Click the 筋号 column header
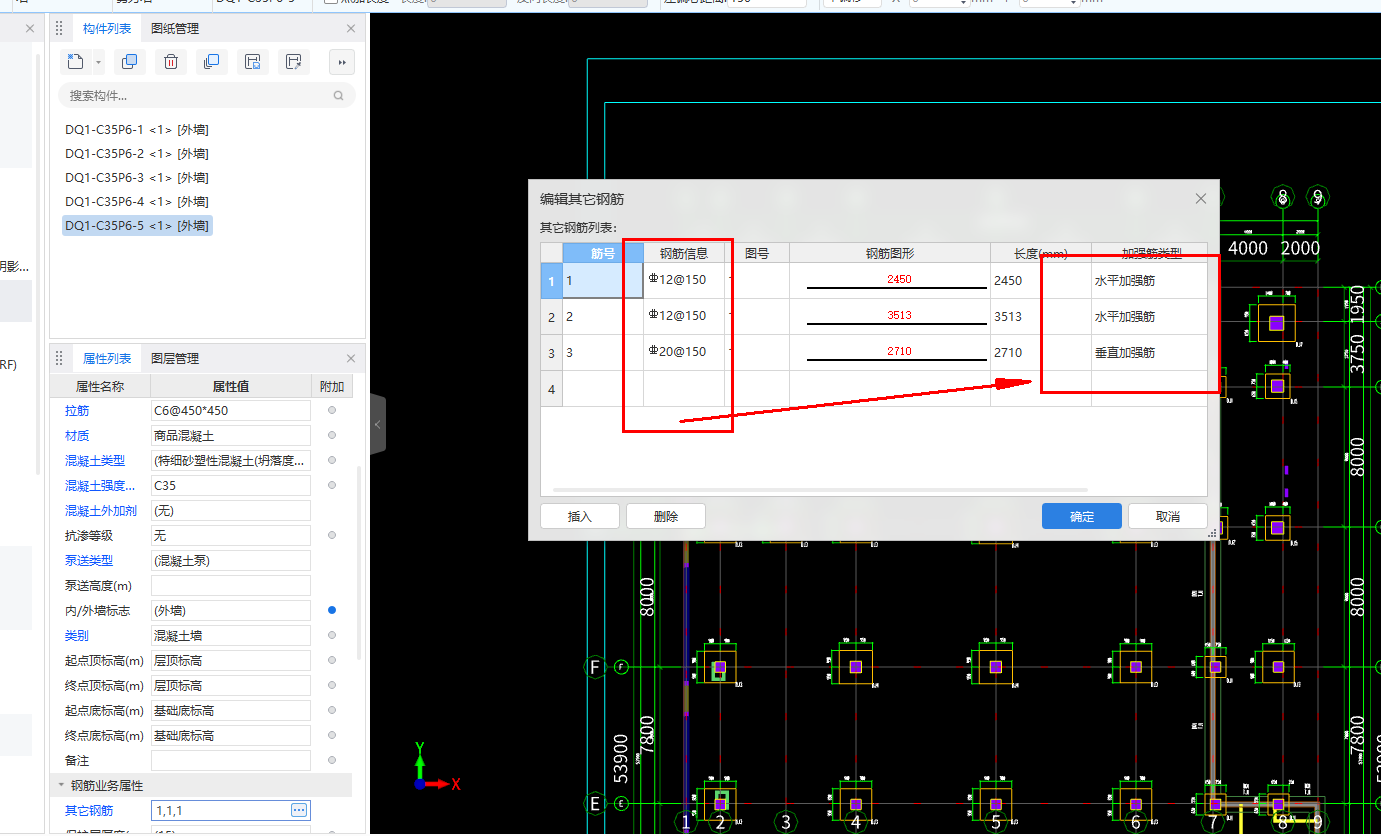This screenshot has width=1381, height=836. click(603, 253)
